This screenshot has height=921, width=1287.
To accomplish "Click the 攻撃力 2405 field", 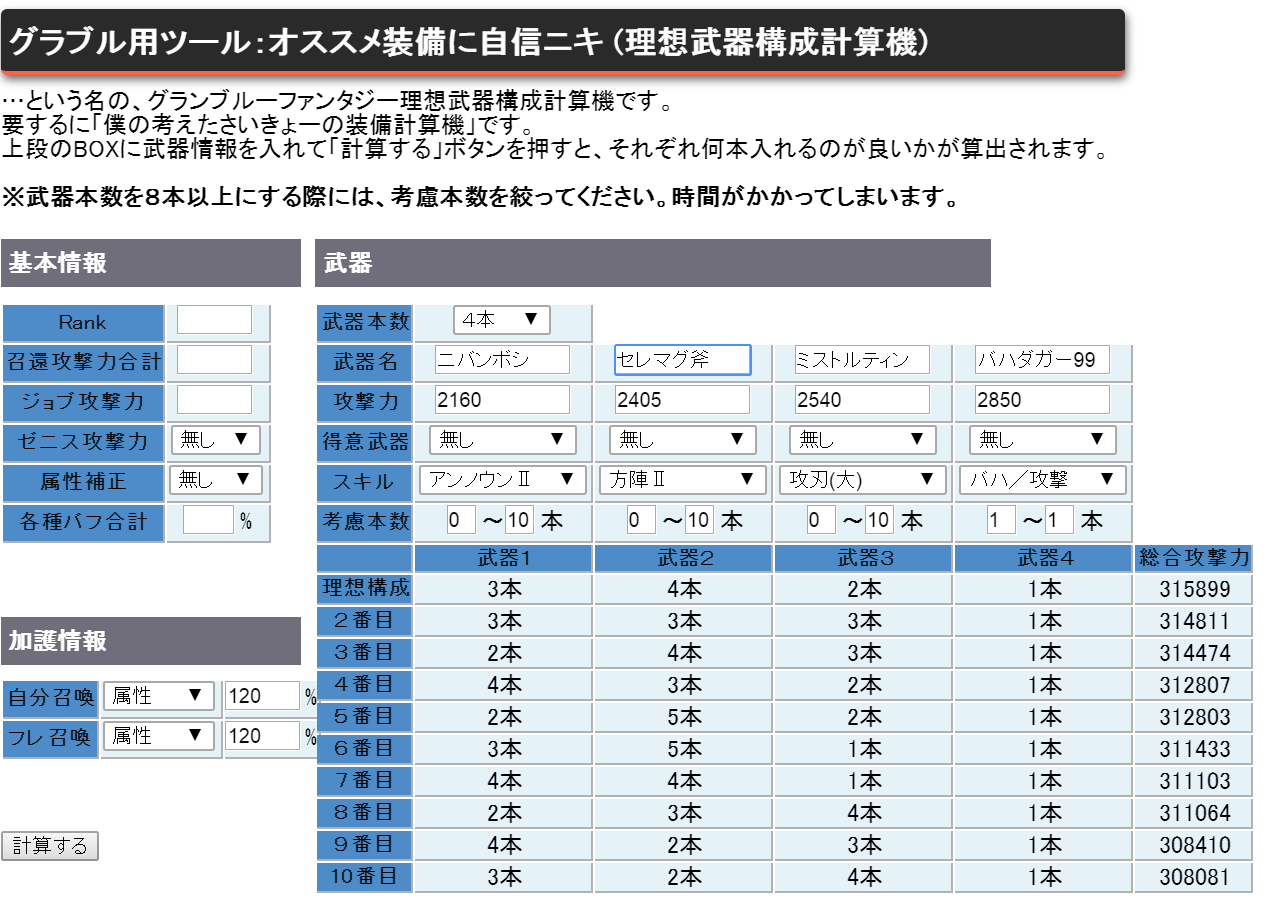I will point(683,400).
